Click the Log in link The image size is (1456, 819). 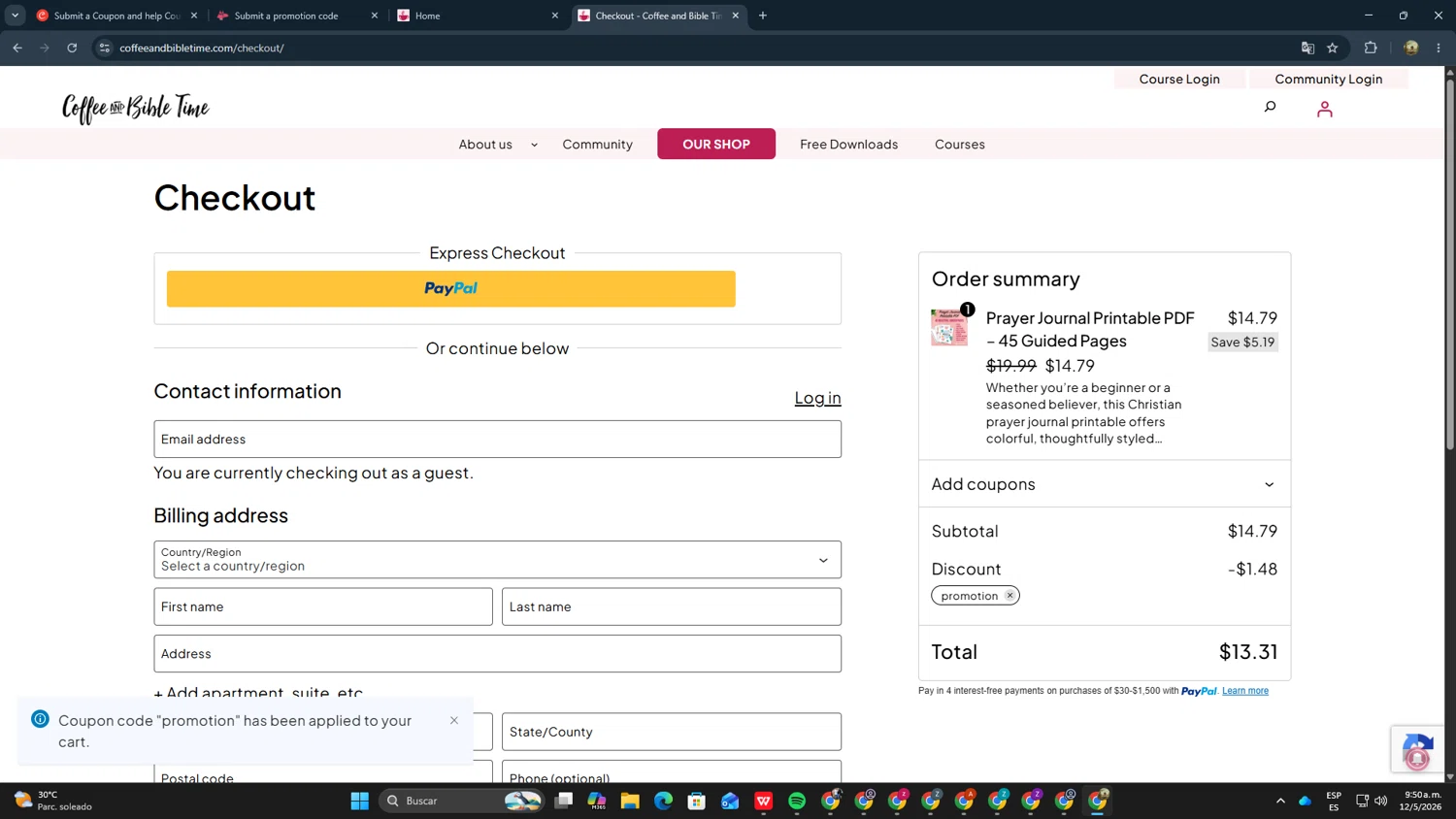click(817, 398)
